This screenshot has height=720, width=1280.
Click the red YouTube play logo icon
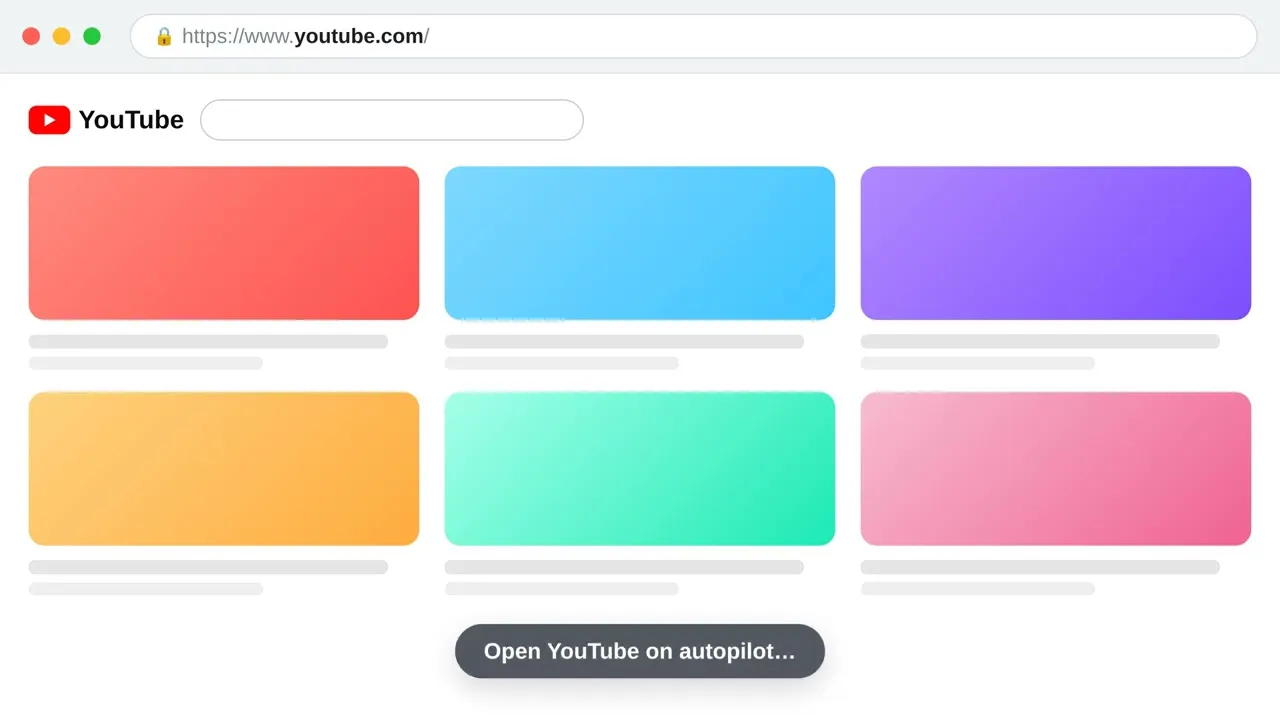point(49,120)
